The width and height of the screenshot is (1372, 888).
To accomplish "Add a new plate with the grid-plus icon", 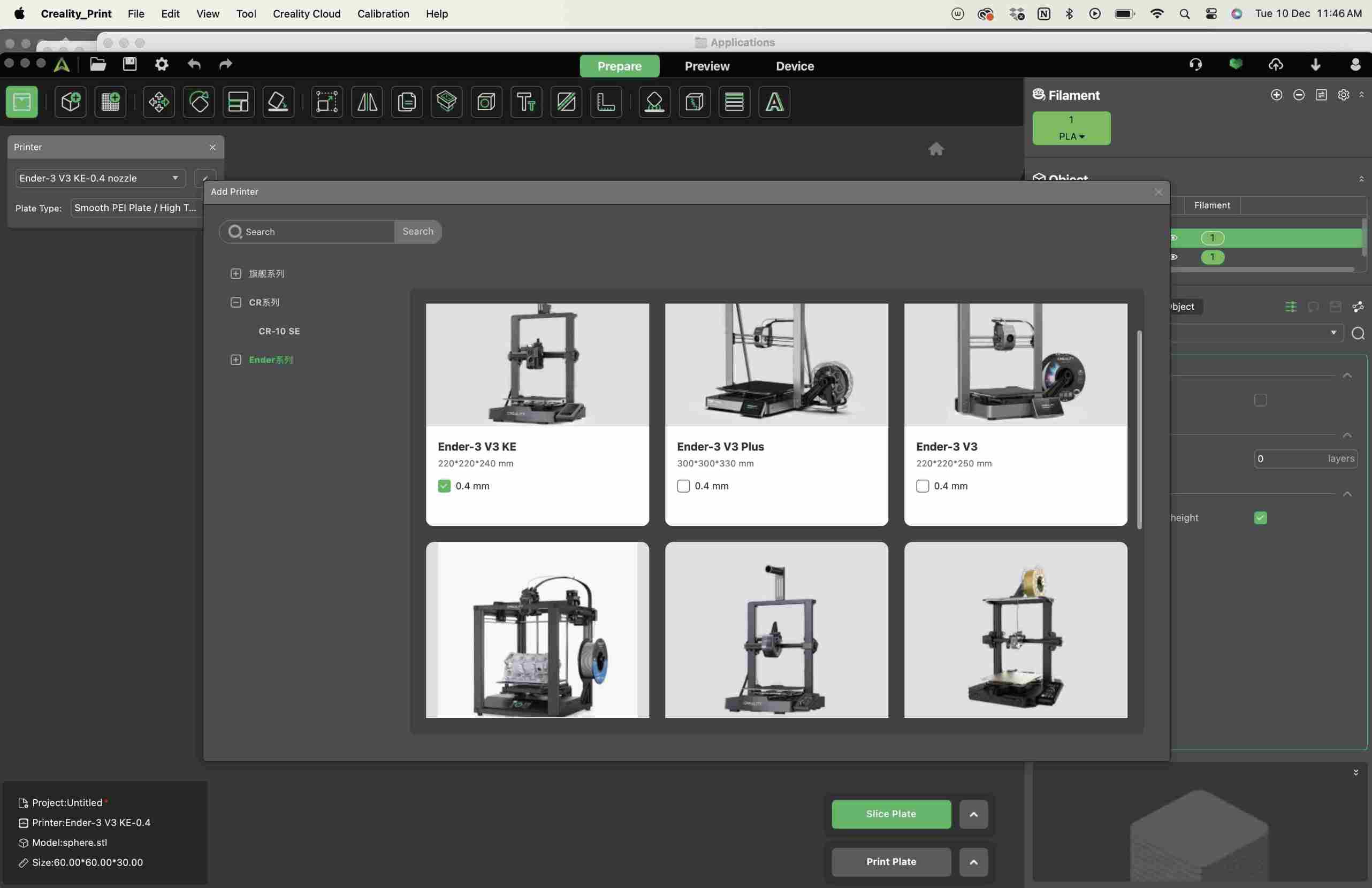I will 110,102.
